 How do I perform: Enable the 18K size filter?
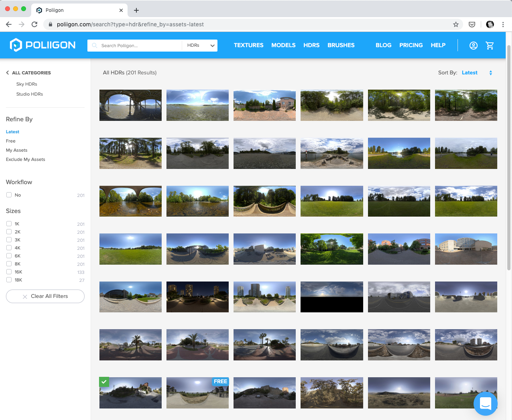(9, 280)
